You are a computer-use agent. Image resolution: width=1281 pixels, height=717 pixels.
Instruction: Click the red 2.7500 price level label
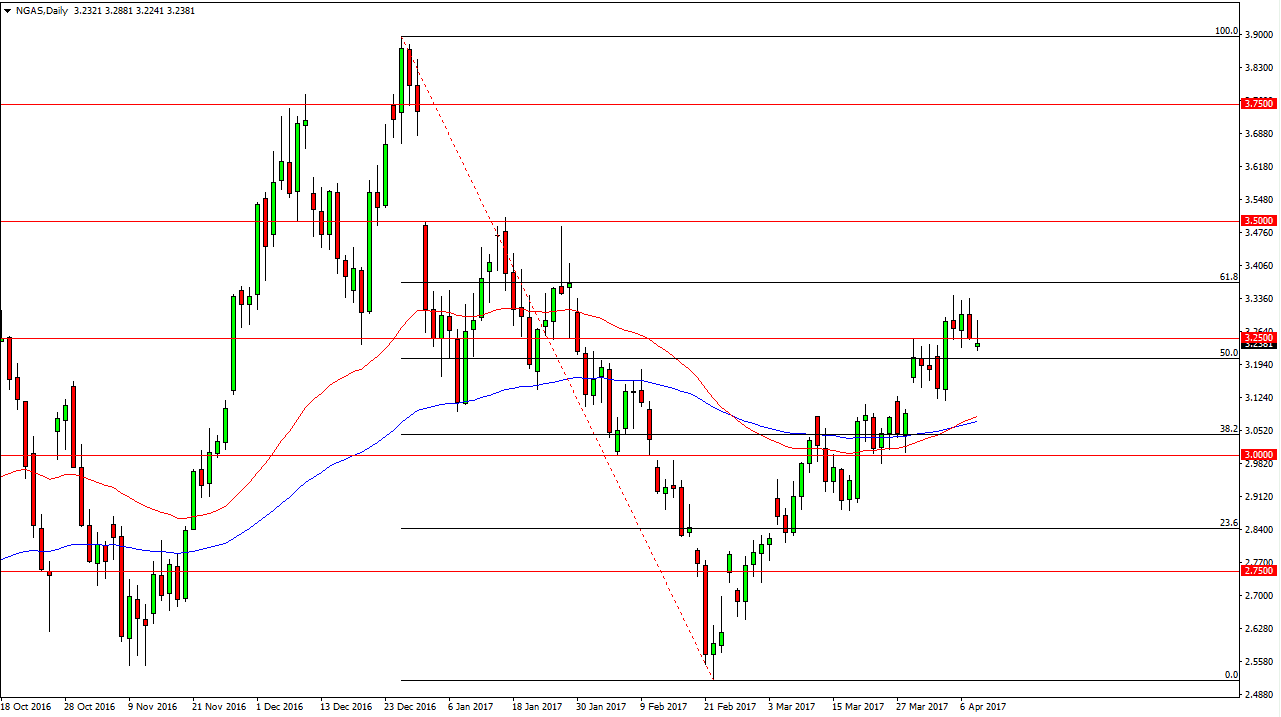click(x=1258, y=570)
